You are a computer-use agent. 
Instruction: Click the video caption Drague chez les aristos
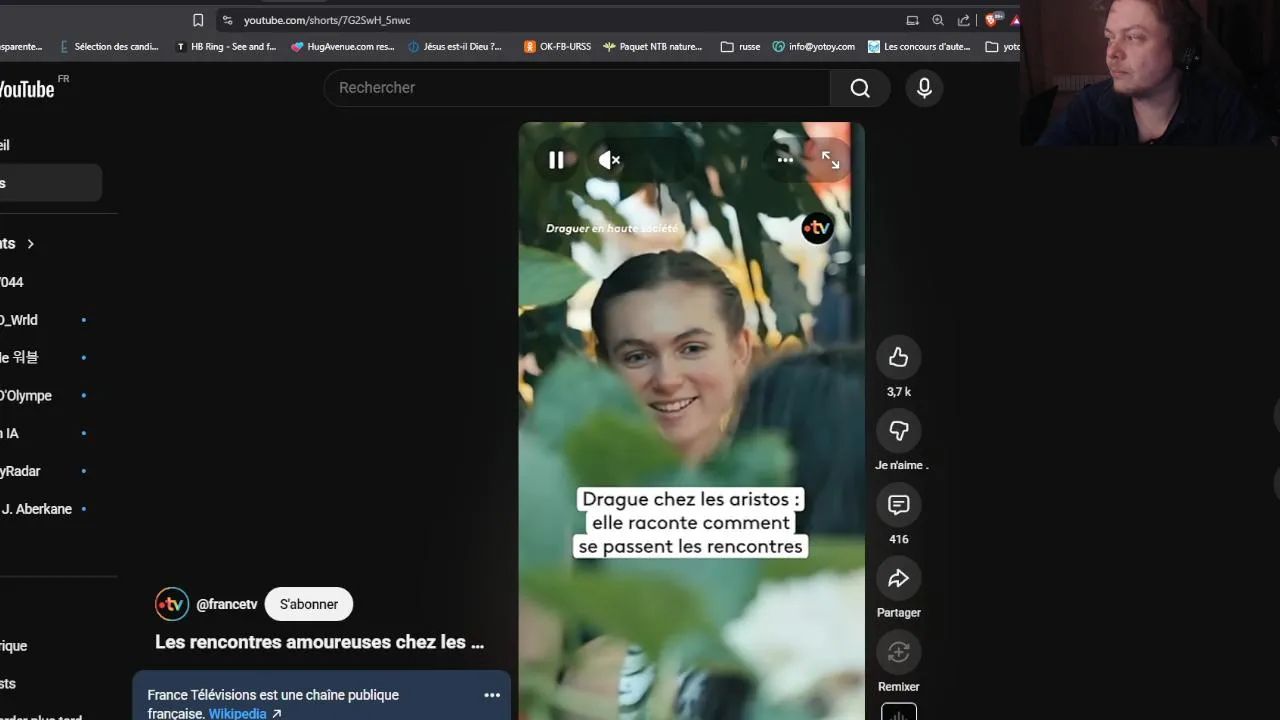click(691, 522)
